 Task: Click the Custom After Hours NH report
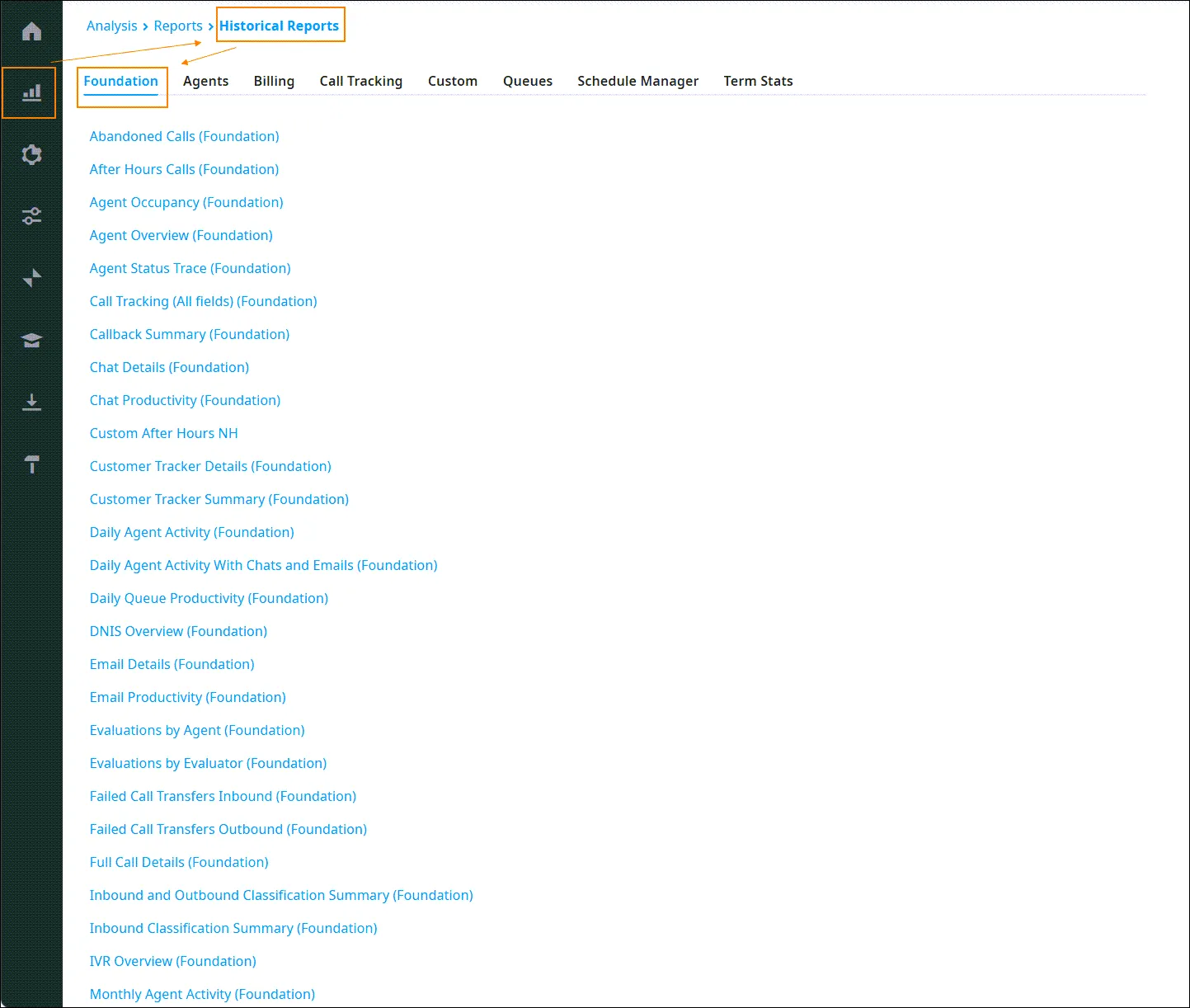point(163,433)
